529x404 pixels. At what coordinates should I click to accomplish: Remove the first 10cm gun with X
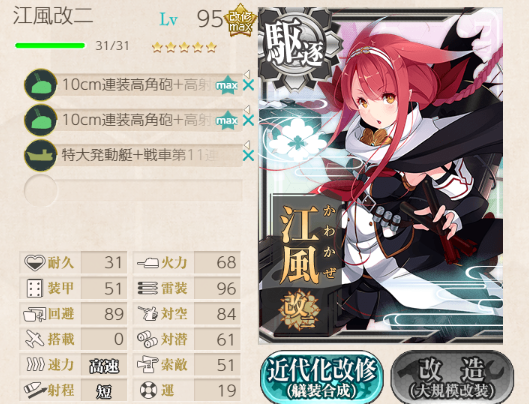coord(249,85)
